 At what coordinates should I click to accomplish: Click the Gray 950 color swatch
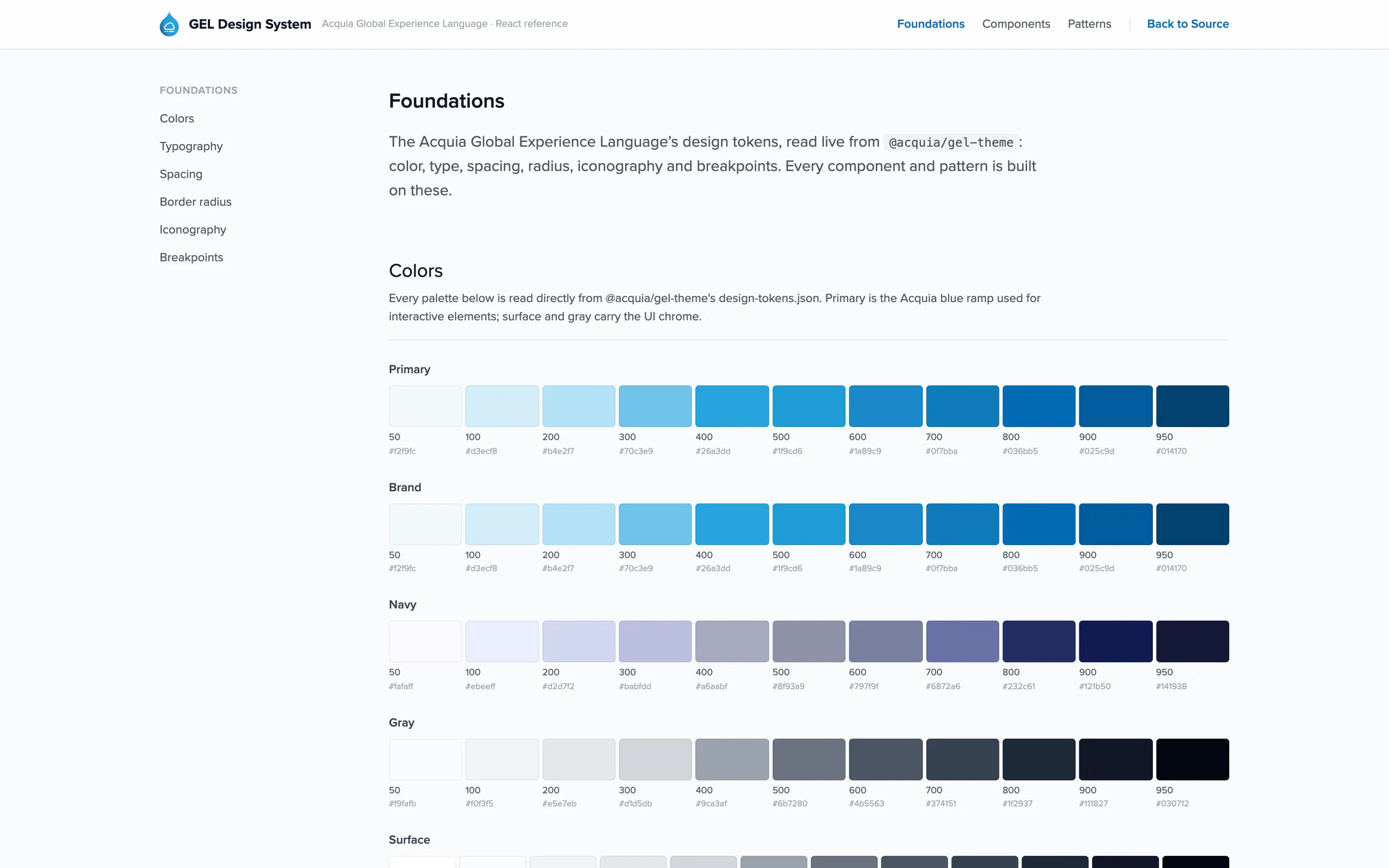point(1192,759)
